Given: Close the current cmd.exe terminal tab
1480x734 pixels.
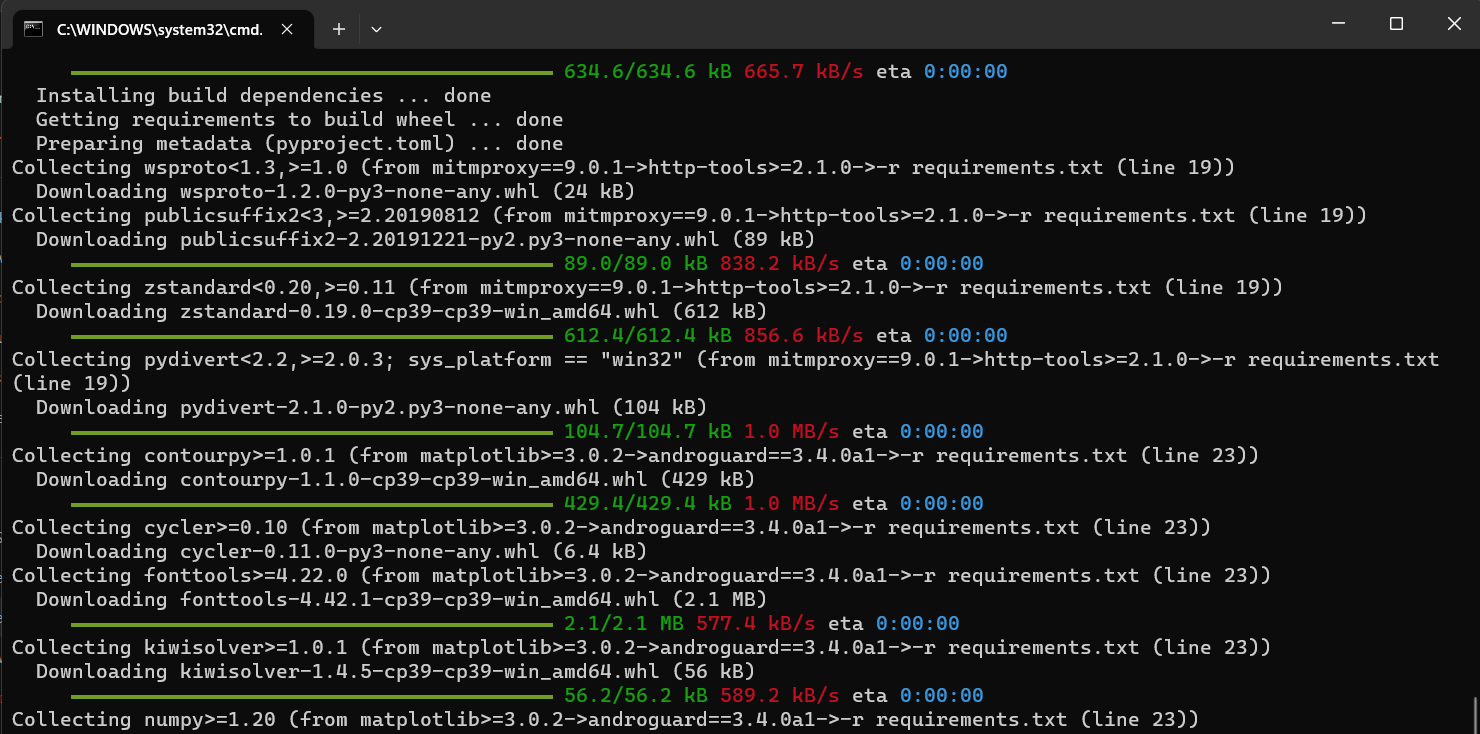Looking at the screenshot, I should pyautogui.click(x=287, y=29).
